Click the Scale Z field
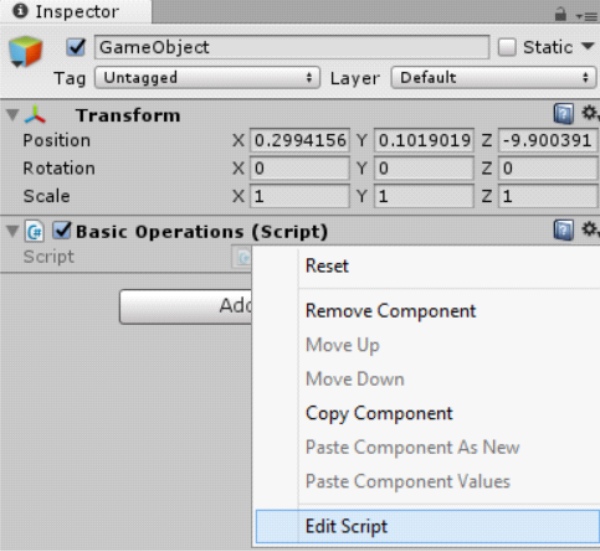 click(548, 196)
